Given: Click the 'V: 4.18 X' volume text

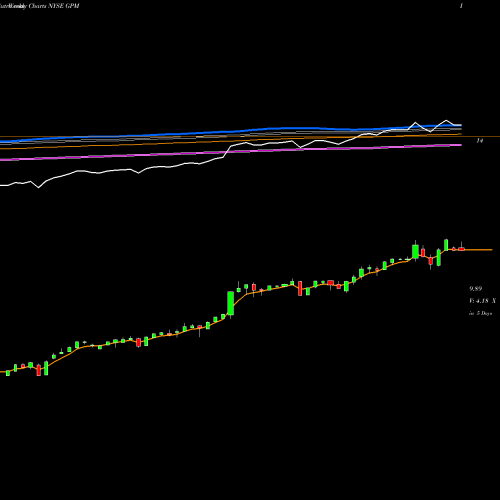Looking at the screenshot, I should (x=482, y=301).
